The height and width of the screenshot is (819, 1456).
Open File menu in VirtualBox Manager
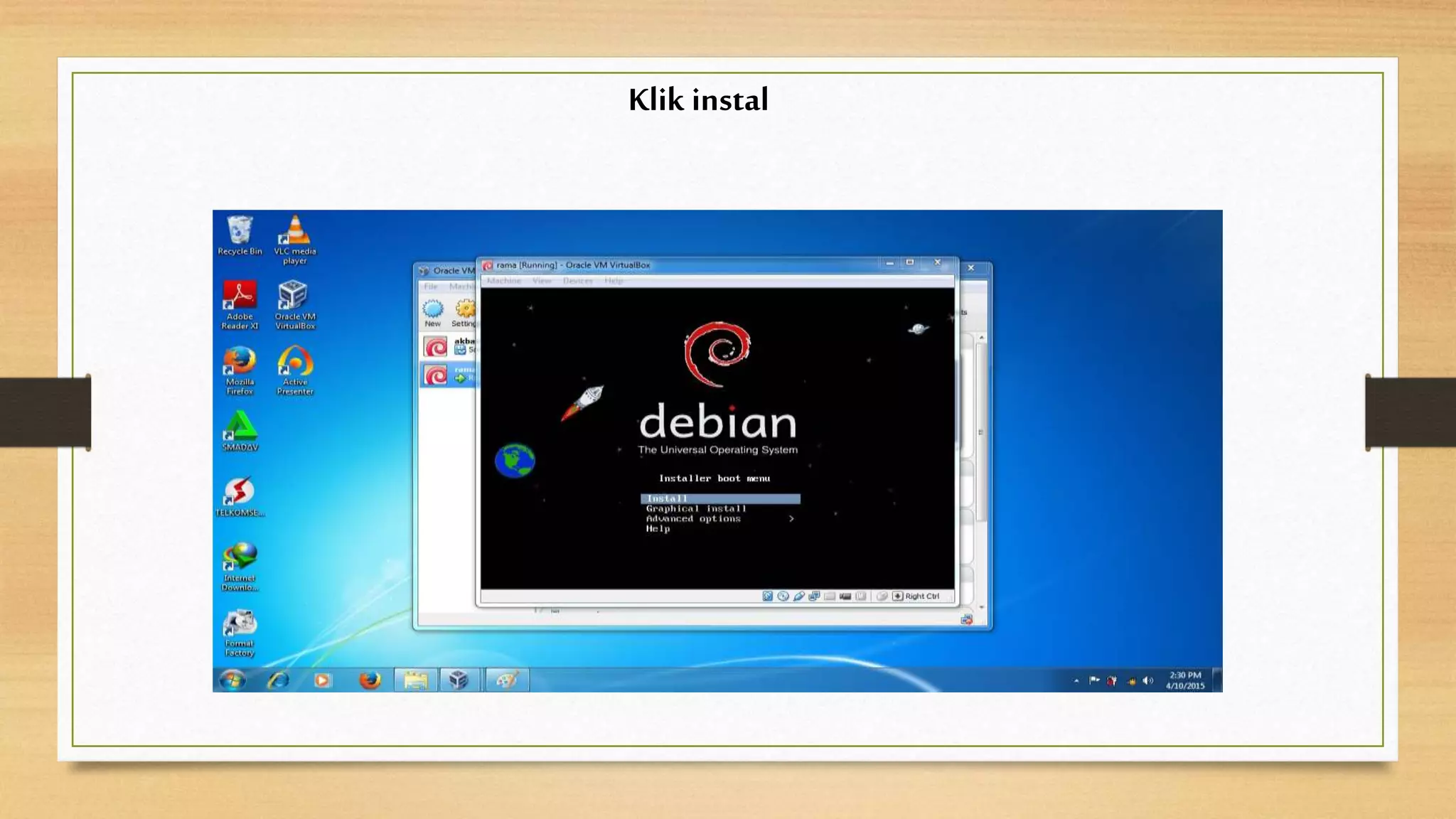[x=430, y=287]
